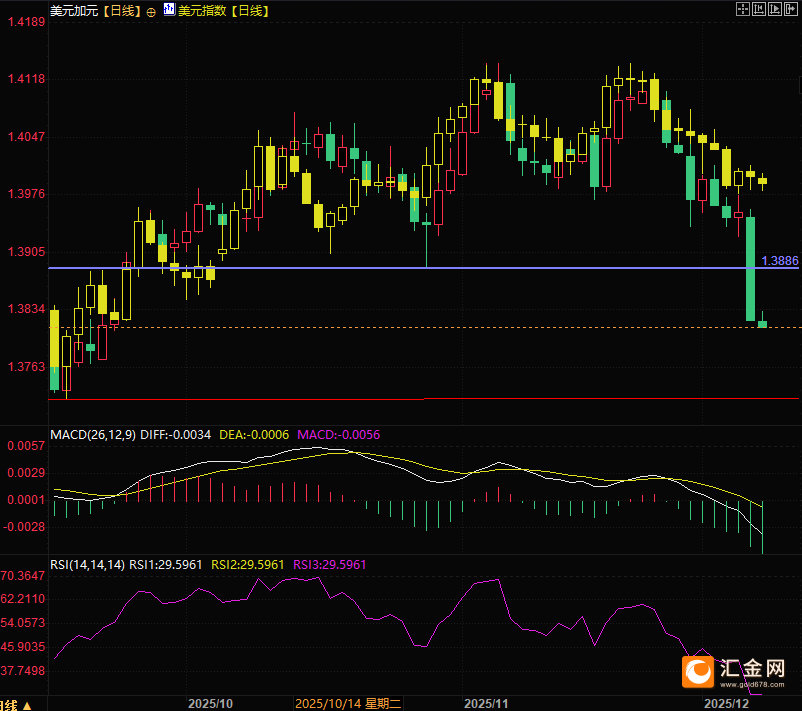The image size is (802, 711).
Task: Select the 美元指数【日线】 overlay title
Action: coord(224,11)
